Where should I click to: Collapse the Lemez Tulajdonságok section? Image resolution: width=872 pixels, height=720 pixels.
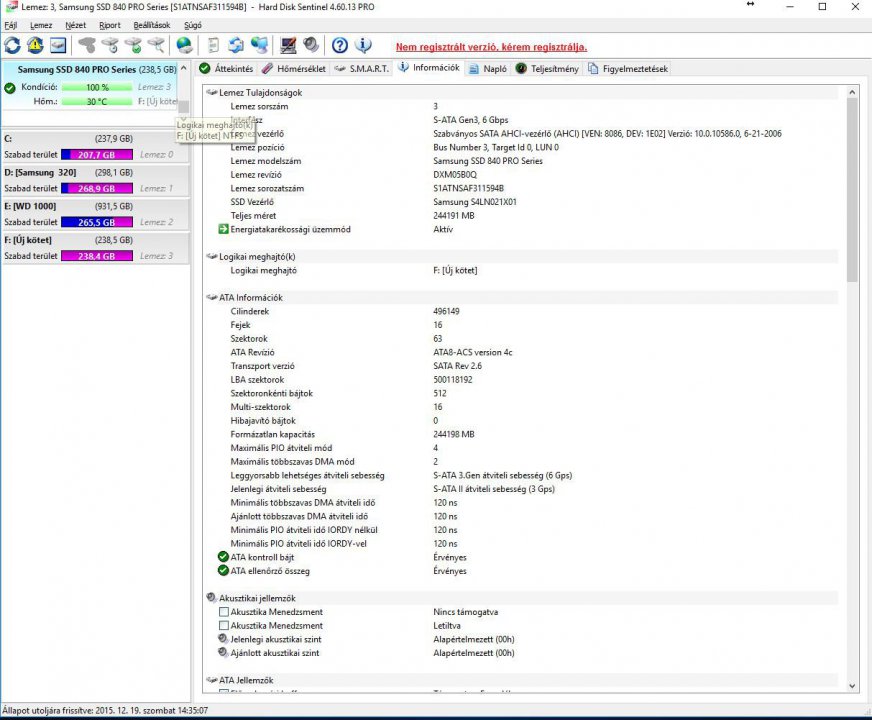211,92
